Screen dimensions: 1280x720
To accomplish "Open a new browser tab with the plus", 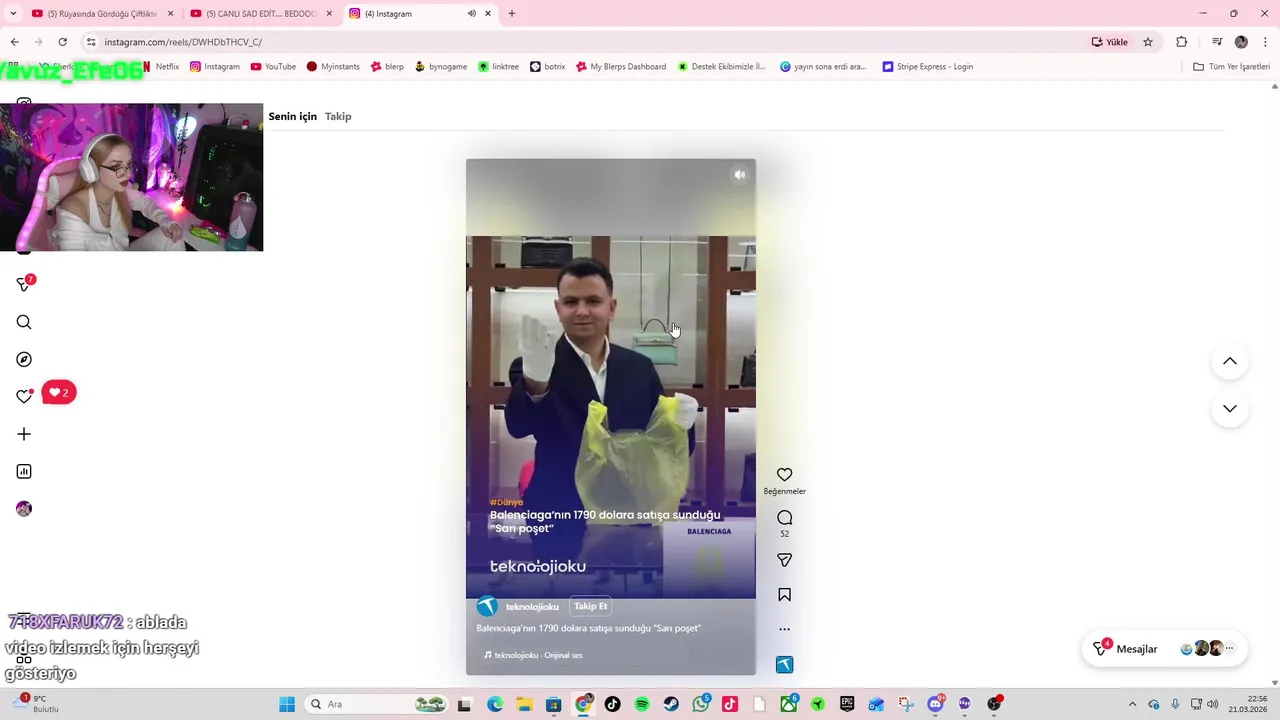I will (x=512, y=14).
